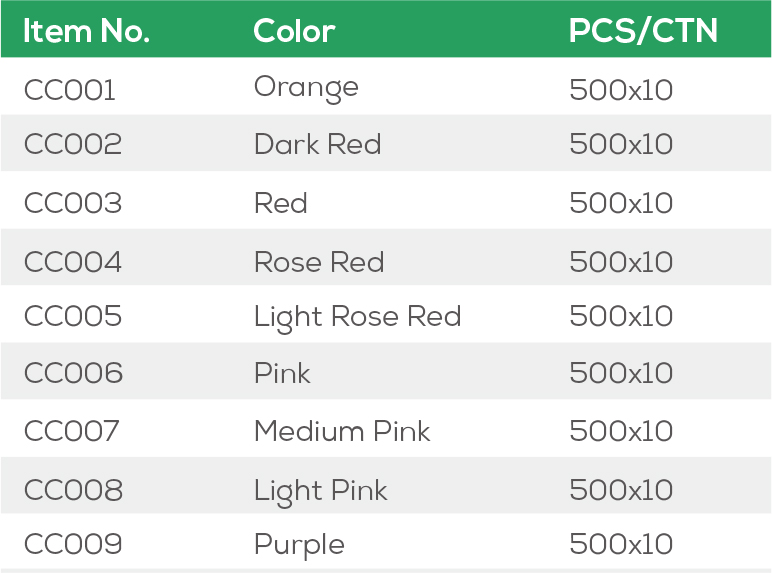Click the 500x10 quantity for Orange
This screenshot has height=573, width=772.
pos(621,90)
